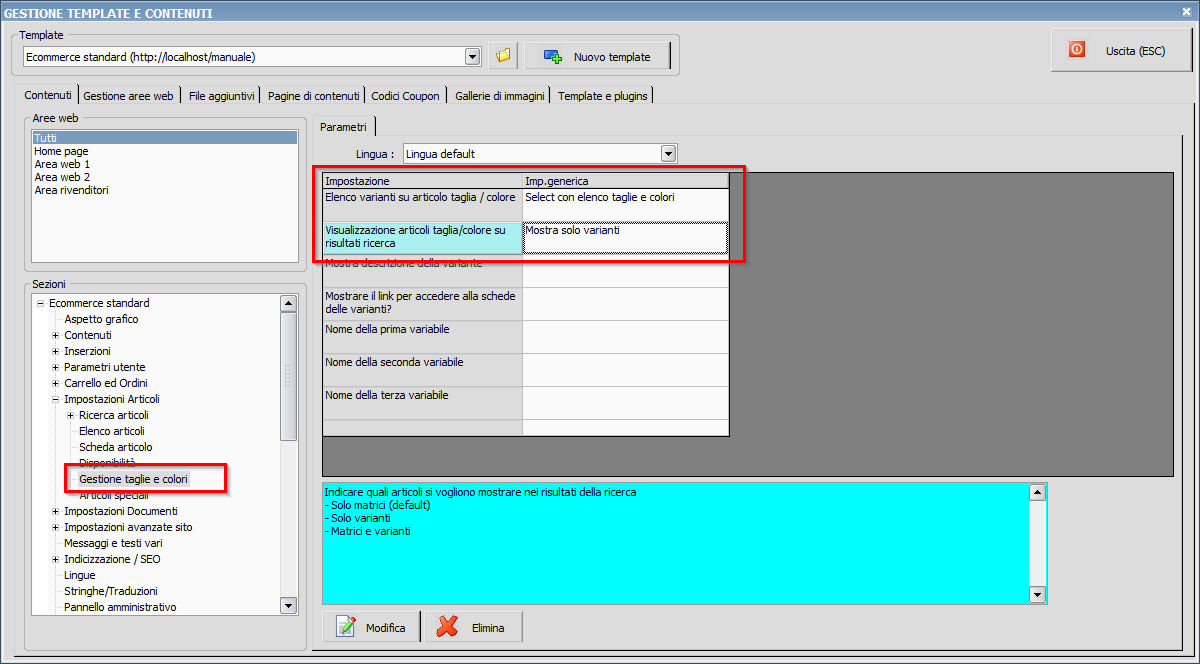Image resolution: width=1200 pixels, height=664 pixels.
Task: Expand the Carrello ed Ordini tree node
Action: pos(55,383)
